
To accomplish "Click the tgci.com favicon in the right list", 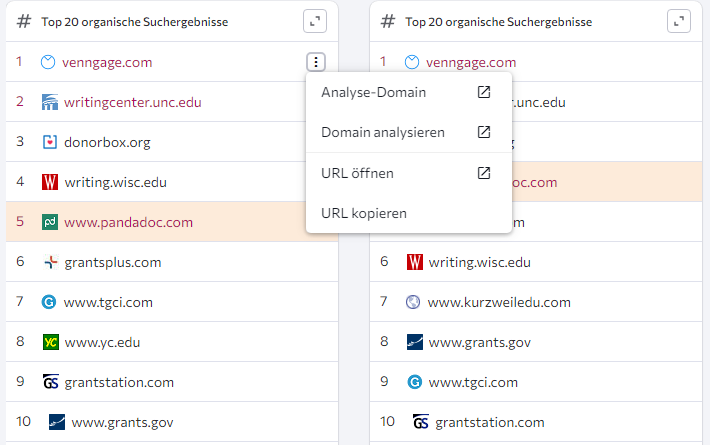I will [x=415, y=382].
